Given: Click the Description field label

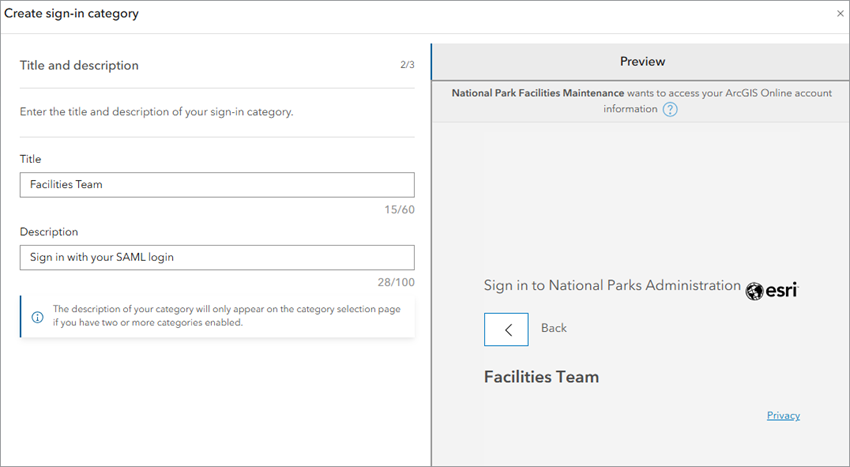Looking at the screenshot, I should [x=49, y=232].
